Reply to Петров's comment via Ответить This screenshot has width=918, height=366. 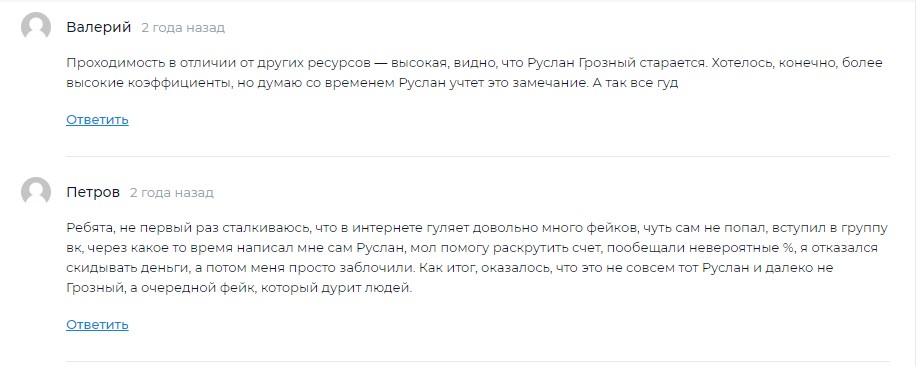tap(97, 324)
